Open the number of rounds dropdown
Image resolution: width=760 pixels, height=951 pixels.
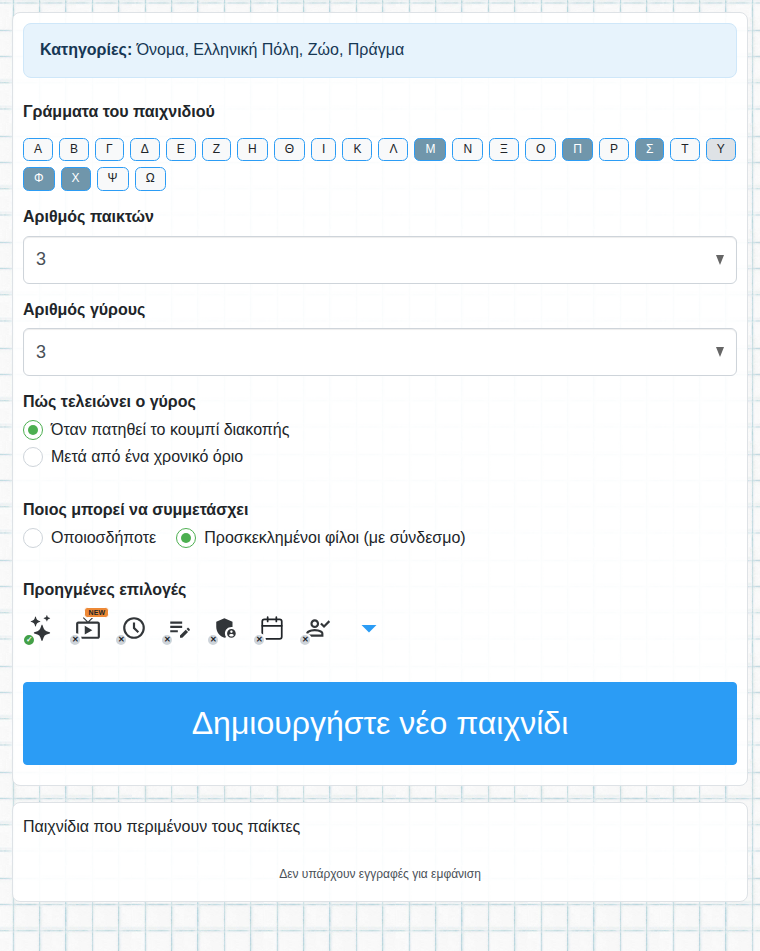(380, 352)
